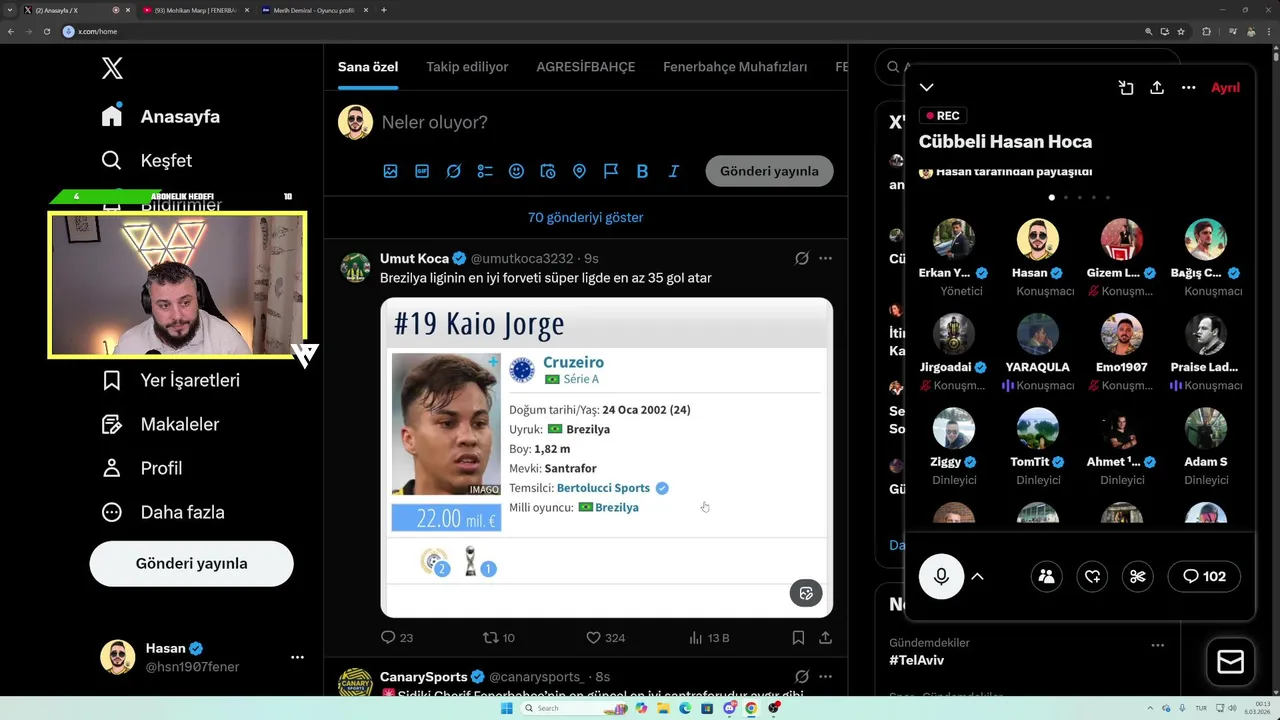Leave the Space with Ayrıl
The image size is (1280, 720).
pyautogui.click(x=1225, y=88)
